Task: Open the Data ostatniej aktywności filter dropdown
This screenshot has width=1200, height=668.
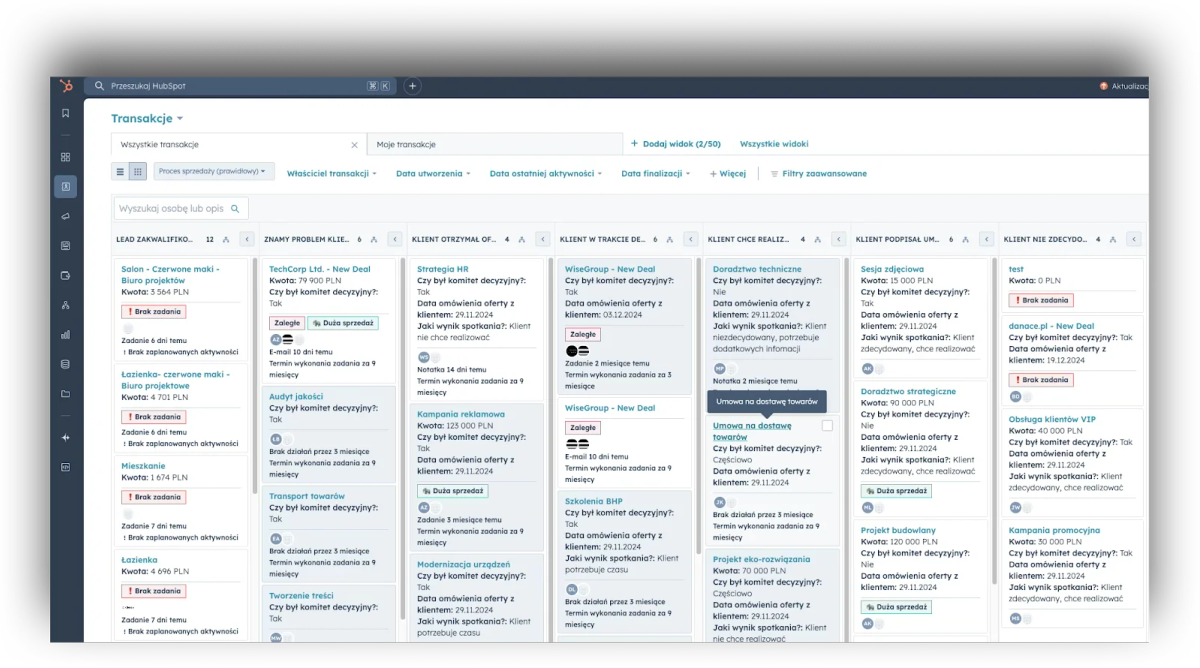Action: point(546,174)
